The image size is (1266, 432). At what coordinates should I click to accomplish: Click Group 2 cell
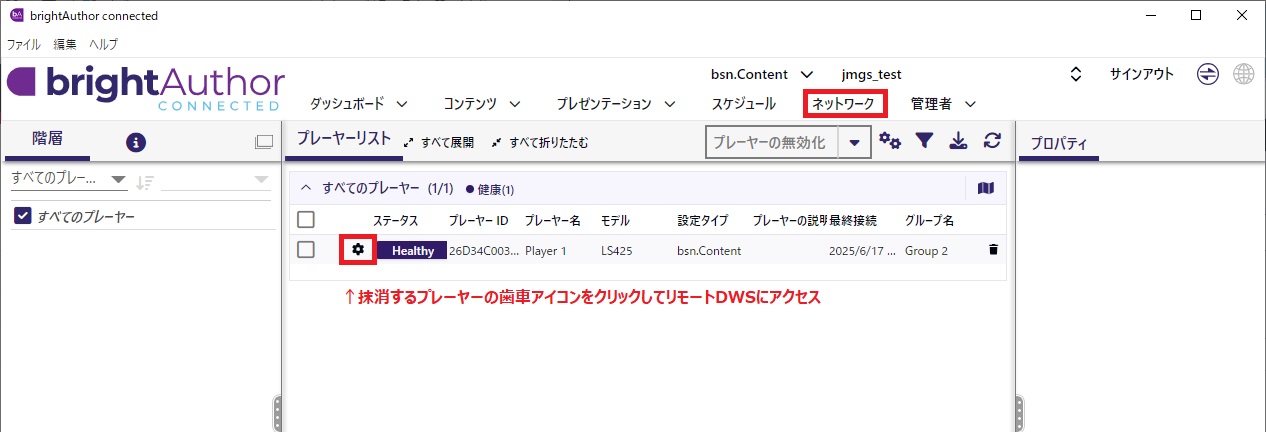point(926,250)
